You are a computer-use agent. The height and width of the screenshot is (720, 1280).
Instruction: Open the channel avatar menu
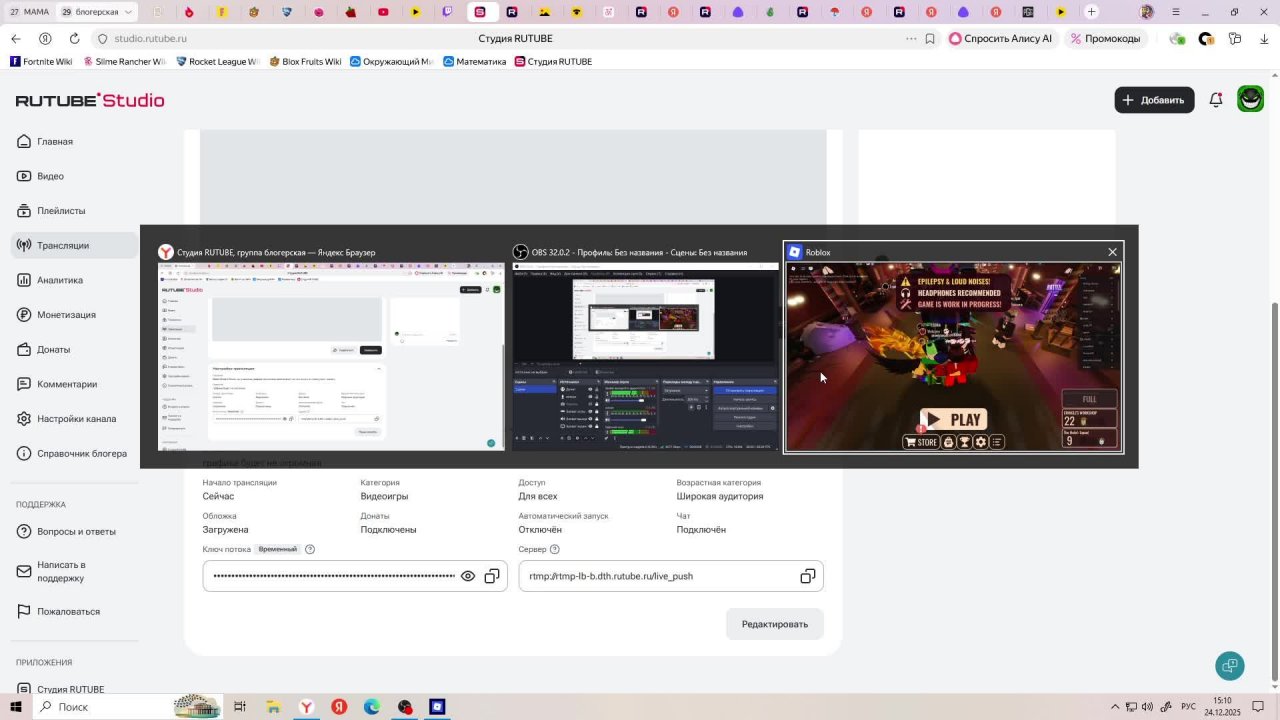(x=1250, y=99)
